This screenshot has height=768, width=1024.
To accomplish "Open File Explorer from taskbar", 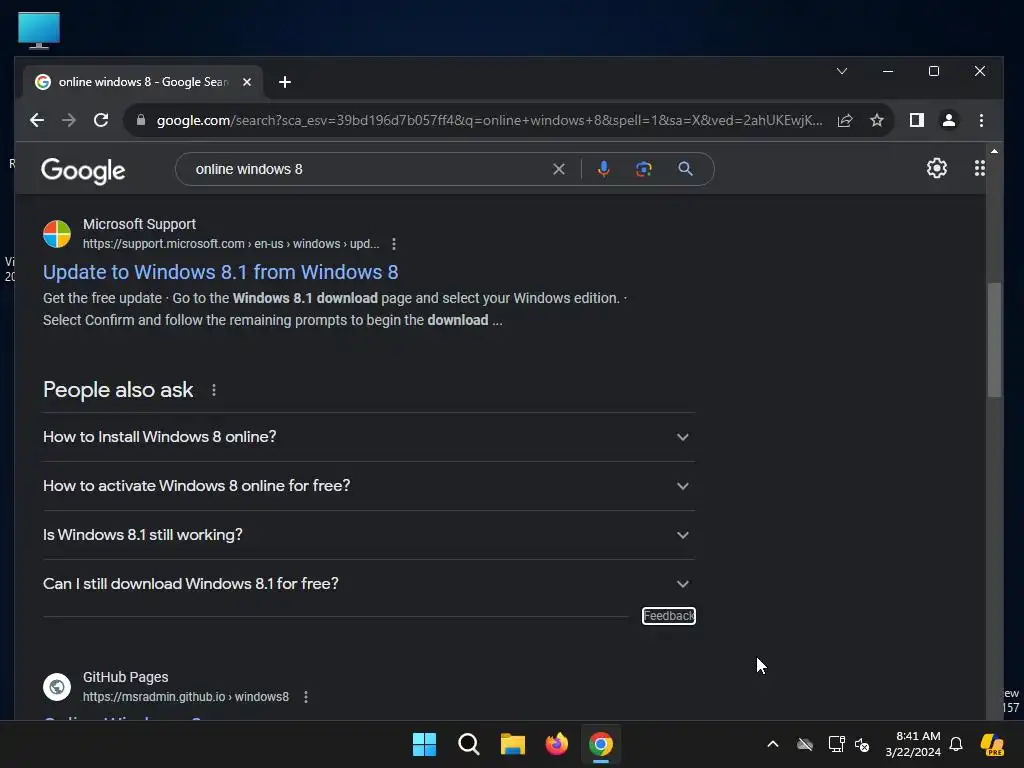I will (513, 744).
